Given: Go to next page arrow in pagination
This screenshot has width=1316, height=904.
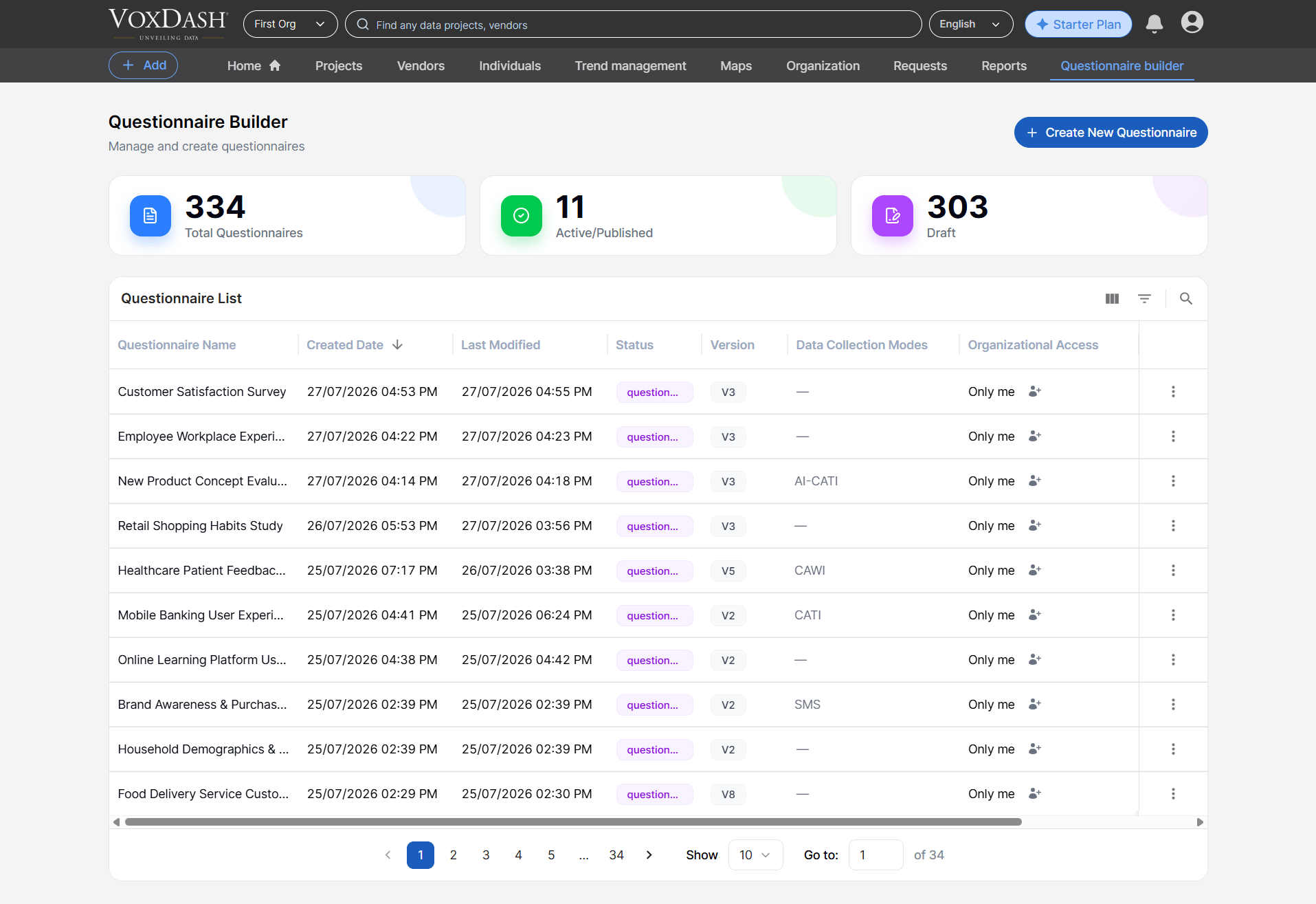Looking at the screenshot, I should pyautogui.click(x=649, y=855).
